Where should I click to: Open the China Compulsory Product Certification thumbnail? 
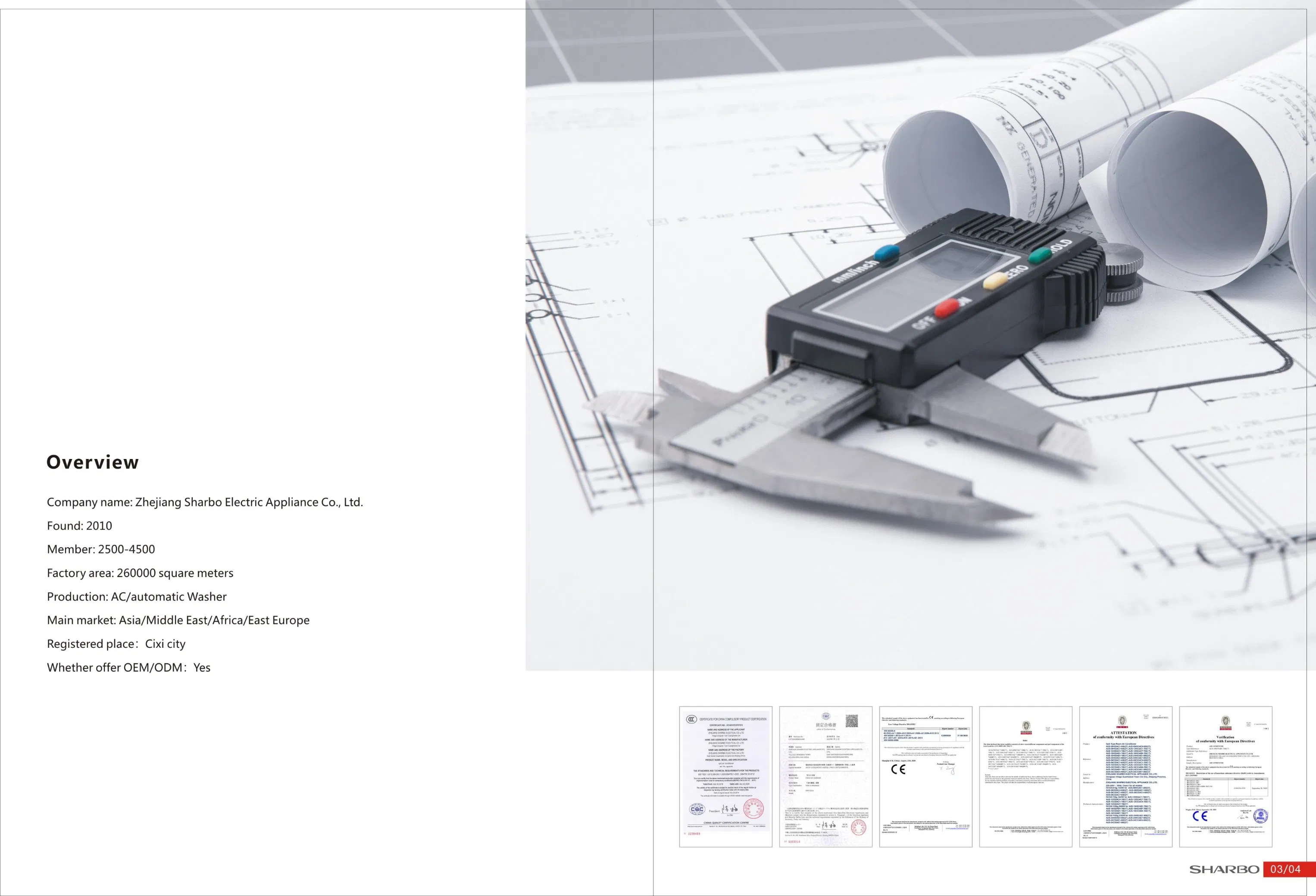725,777
